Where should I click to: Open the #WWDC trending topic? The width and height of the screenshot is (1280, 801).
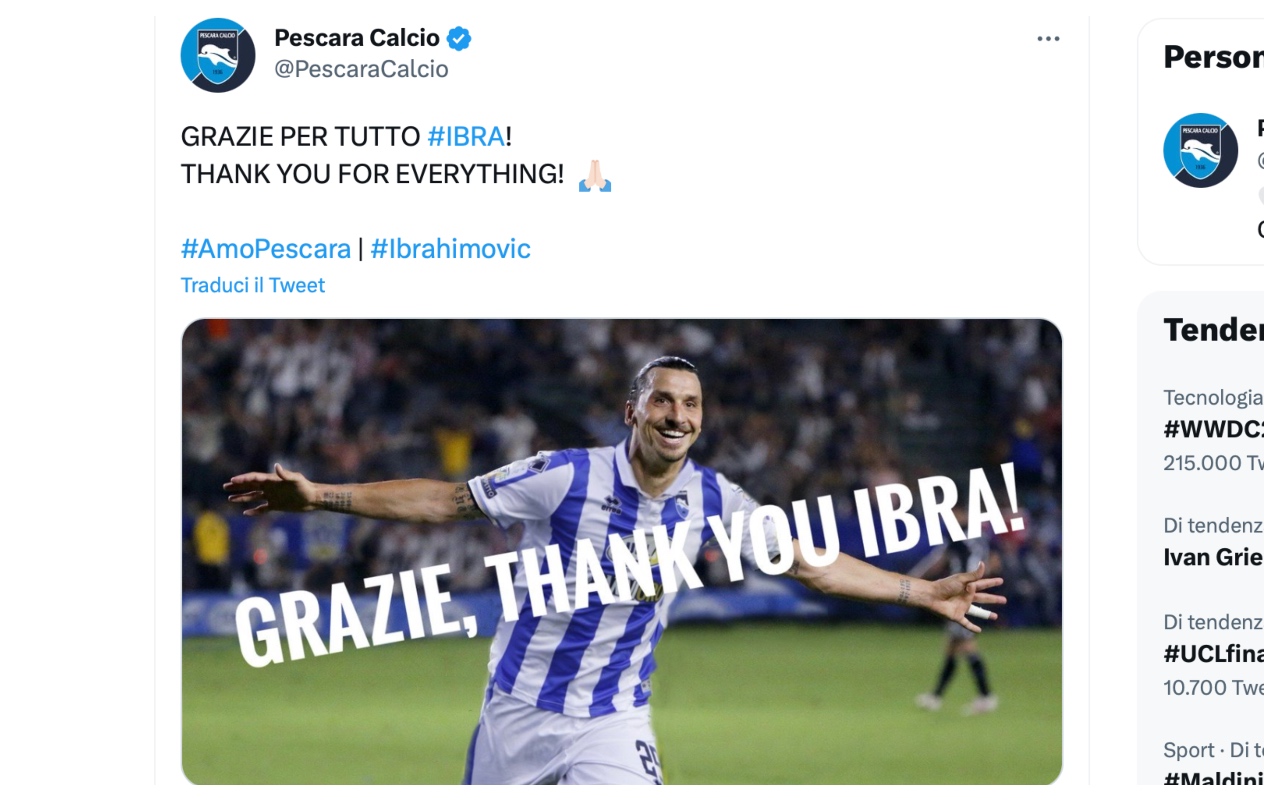(1214, 430)
